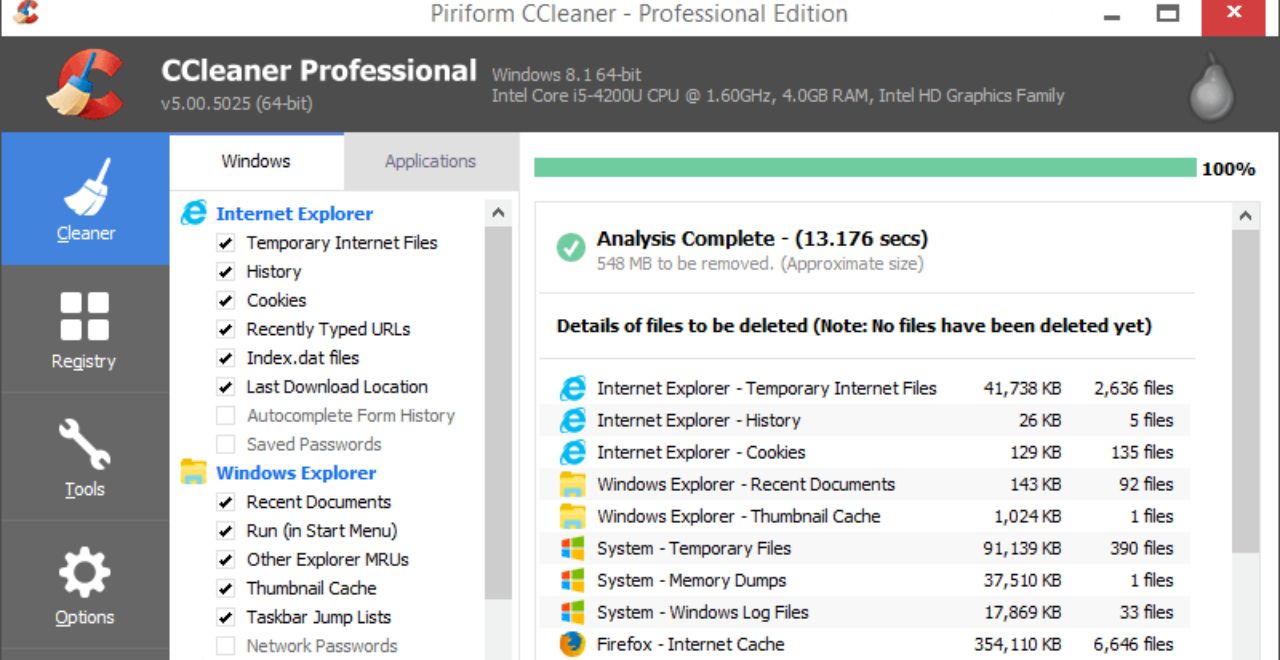Viewport: 1280px width, 660px height.
Task: Click the '91,139 KB' size value
Action: [x=1023, y=548]
